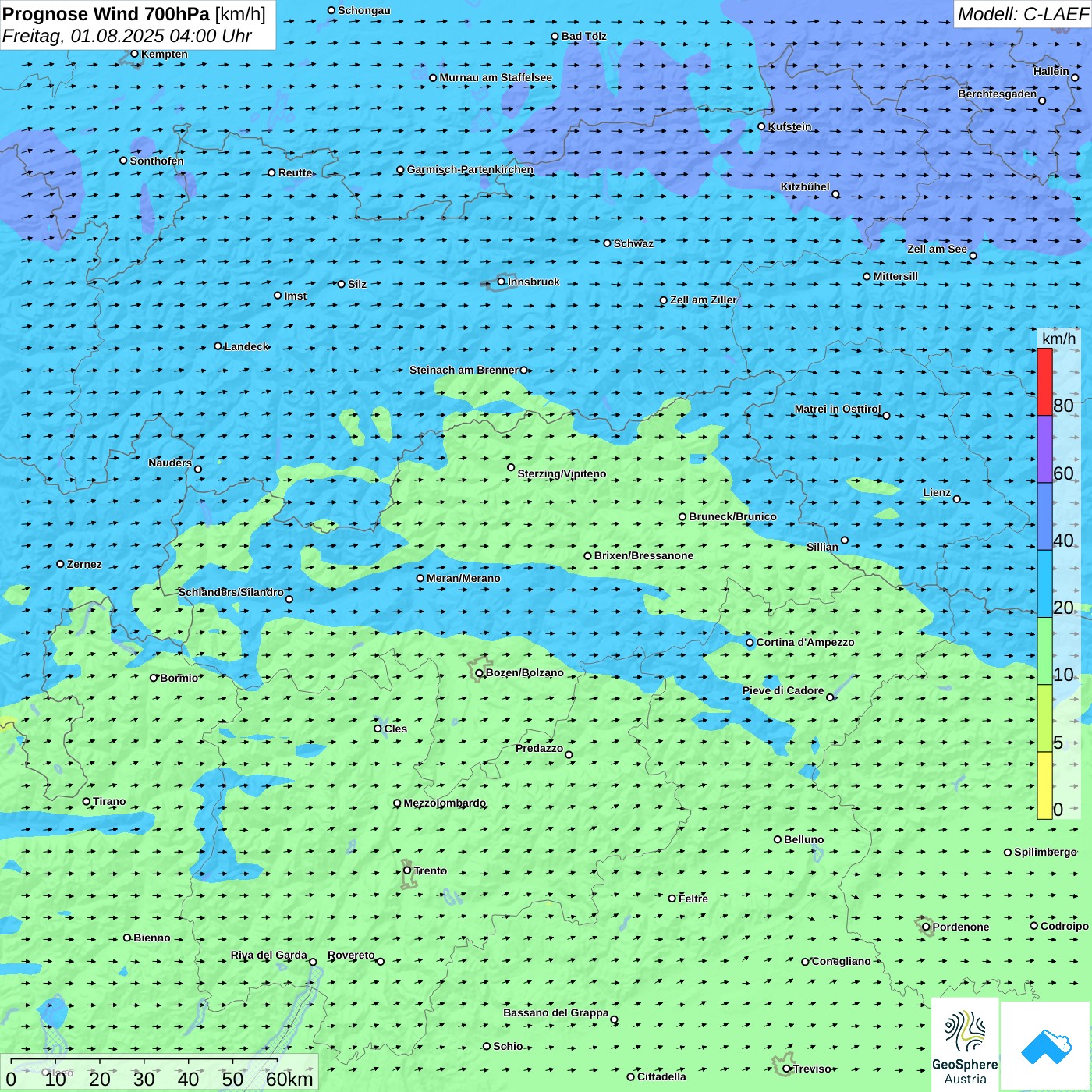1092x1092 pixels.
Task: Click the 'Pieve di Cadore' label
Action: 783,690
